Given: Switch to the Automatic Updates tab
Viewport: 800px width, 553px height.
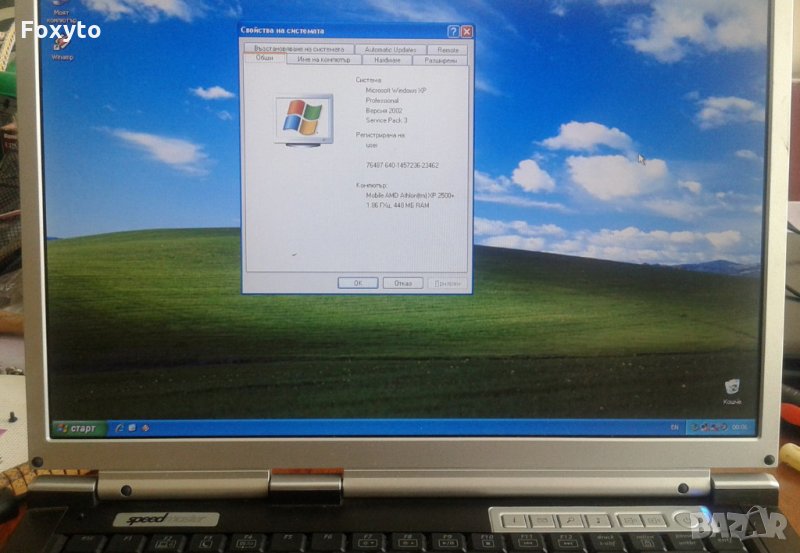Looking at the screenshot, I should 391,49.
